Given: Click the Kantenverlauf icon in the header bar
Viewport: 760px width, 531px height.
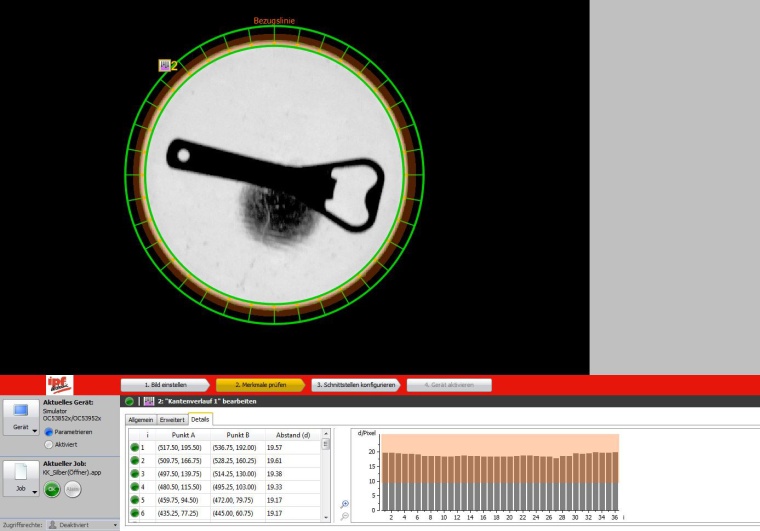Looking at the screenshot, I should coord(148,401).
